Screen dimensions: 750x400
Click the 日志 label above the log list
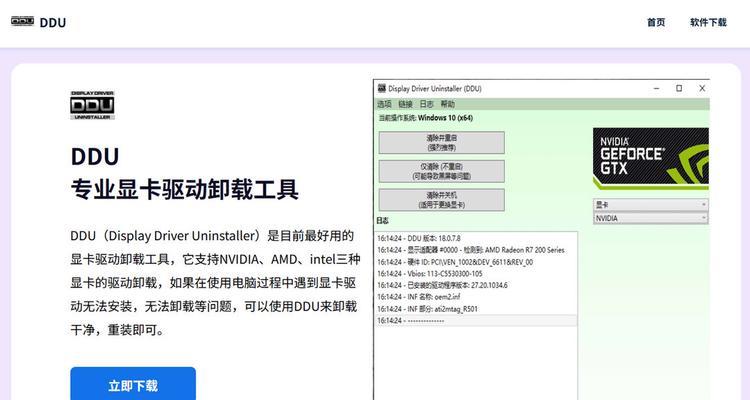pos(383,221)
